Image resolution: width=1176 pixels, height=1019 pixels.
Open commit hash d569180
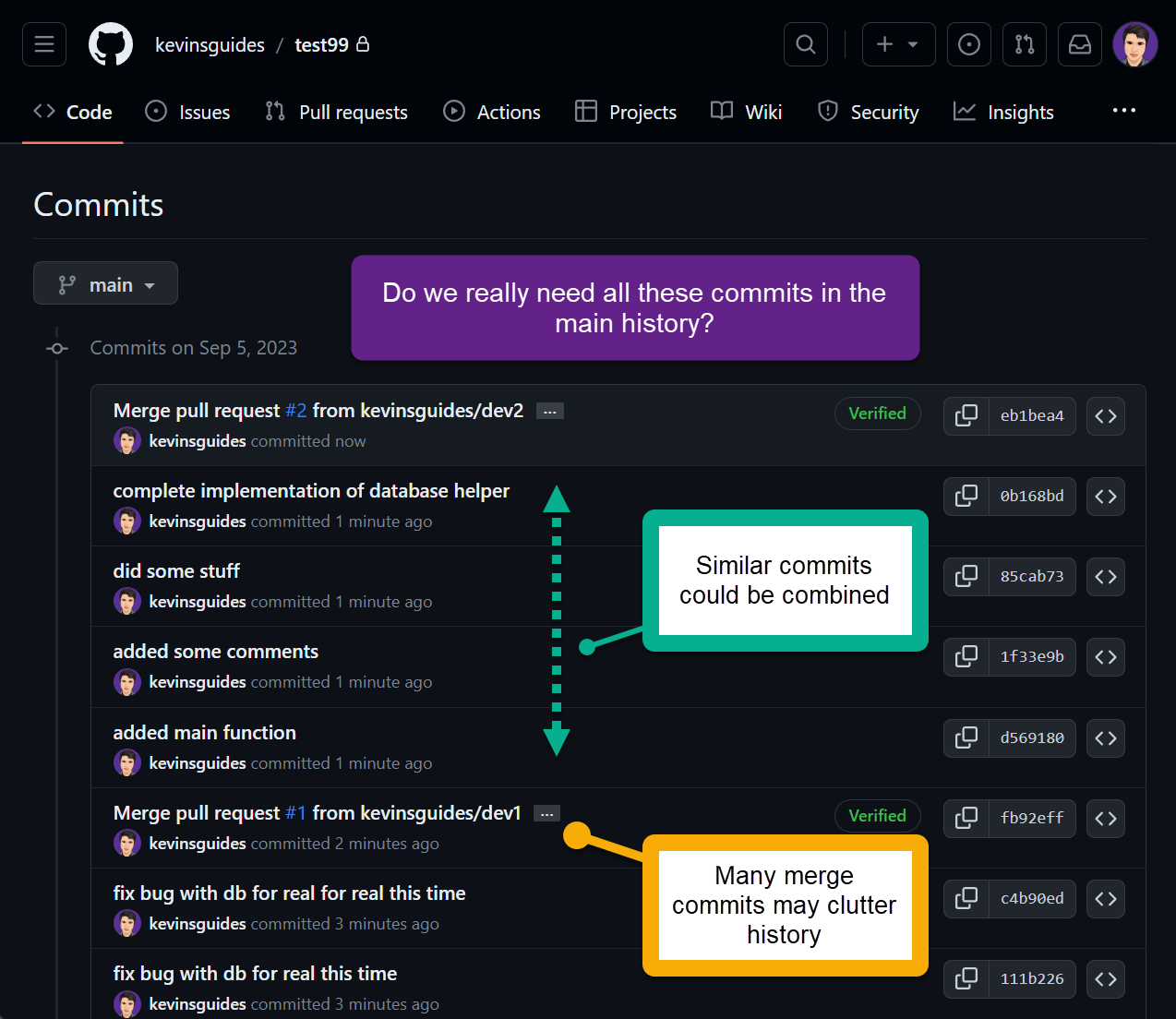[x=1032, y=738]
